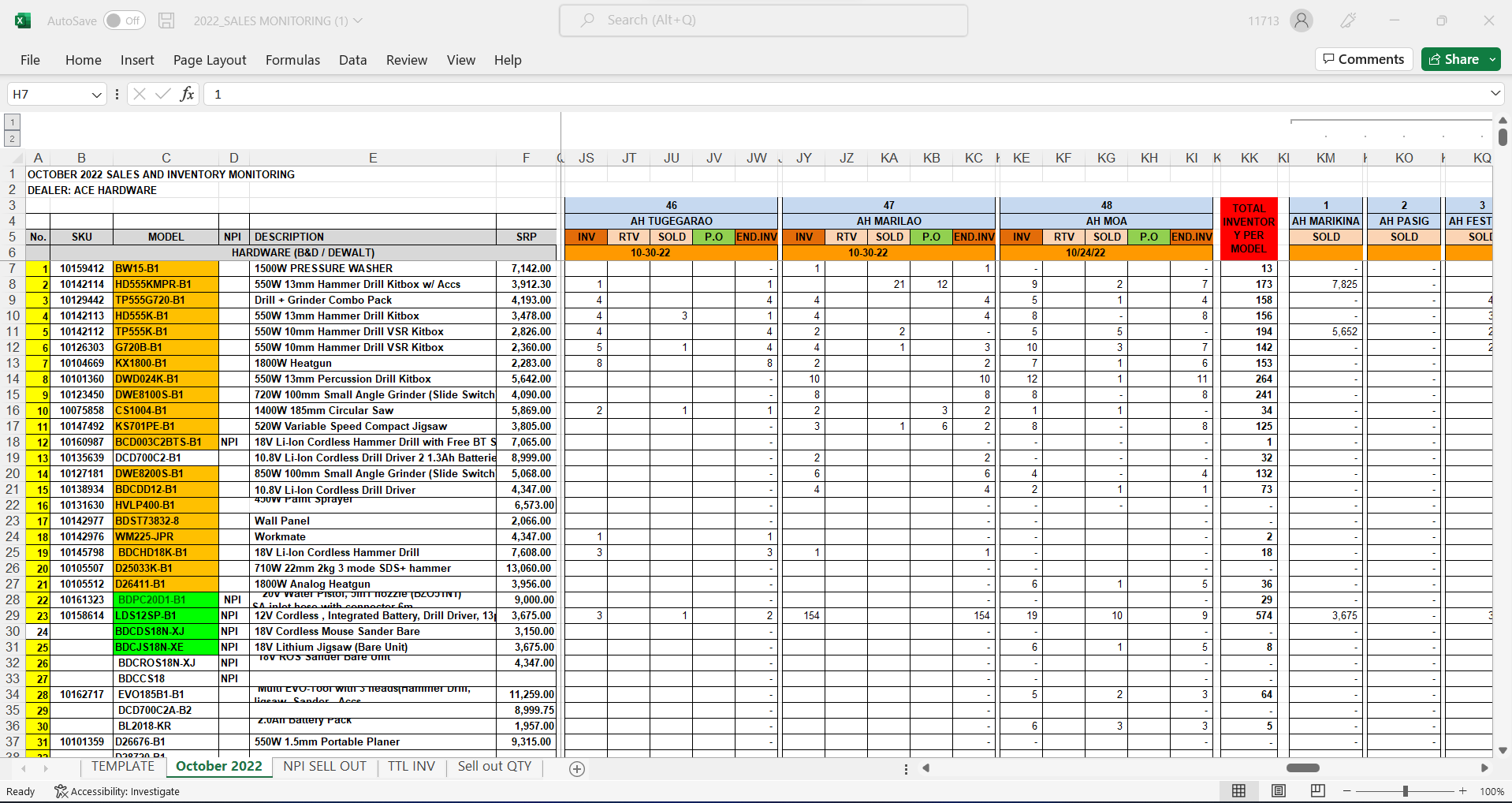The width and height of the screenshot is (1512, 803).
Task: Open the Formulas tab
Action: click(292, 60)
